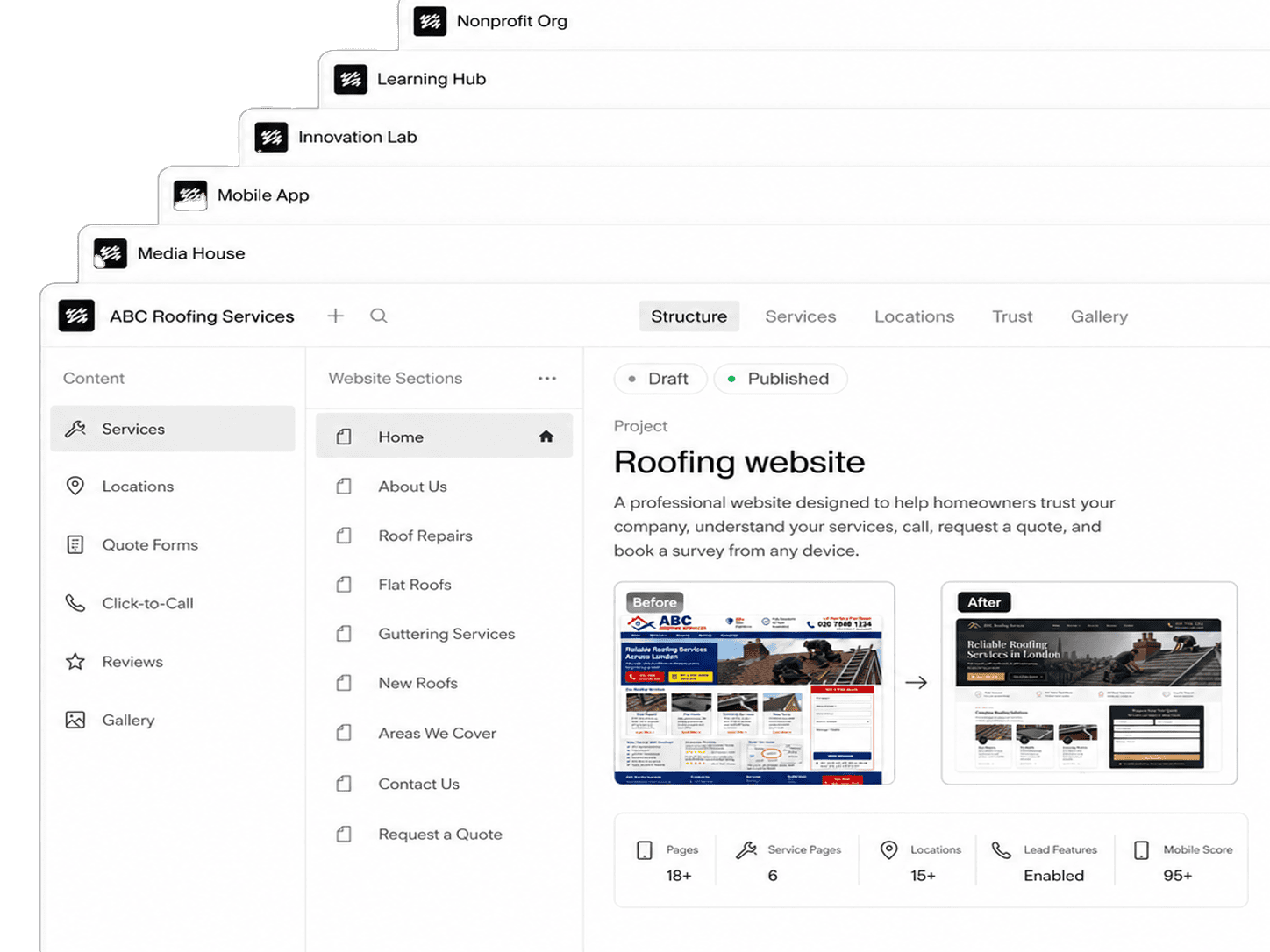Image resolution: width=1270 pixels, height=952 pixels.
Task: Open the Services tab
Action: [801, 316]
